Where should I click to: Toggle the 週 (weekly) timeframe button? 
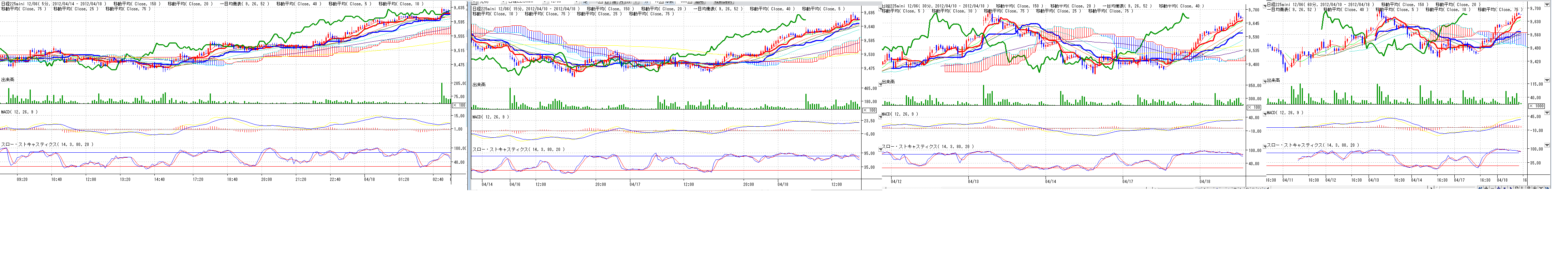pyautogui.click(x=614, y=2)
